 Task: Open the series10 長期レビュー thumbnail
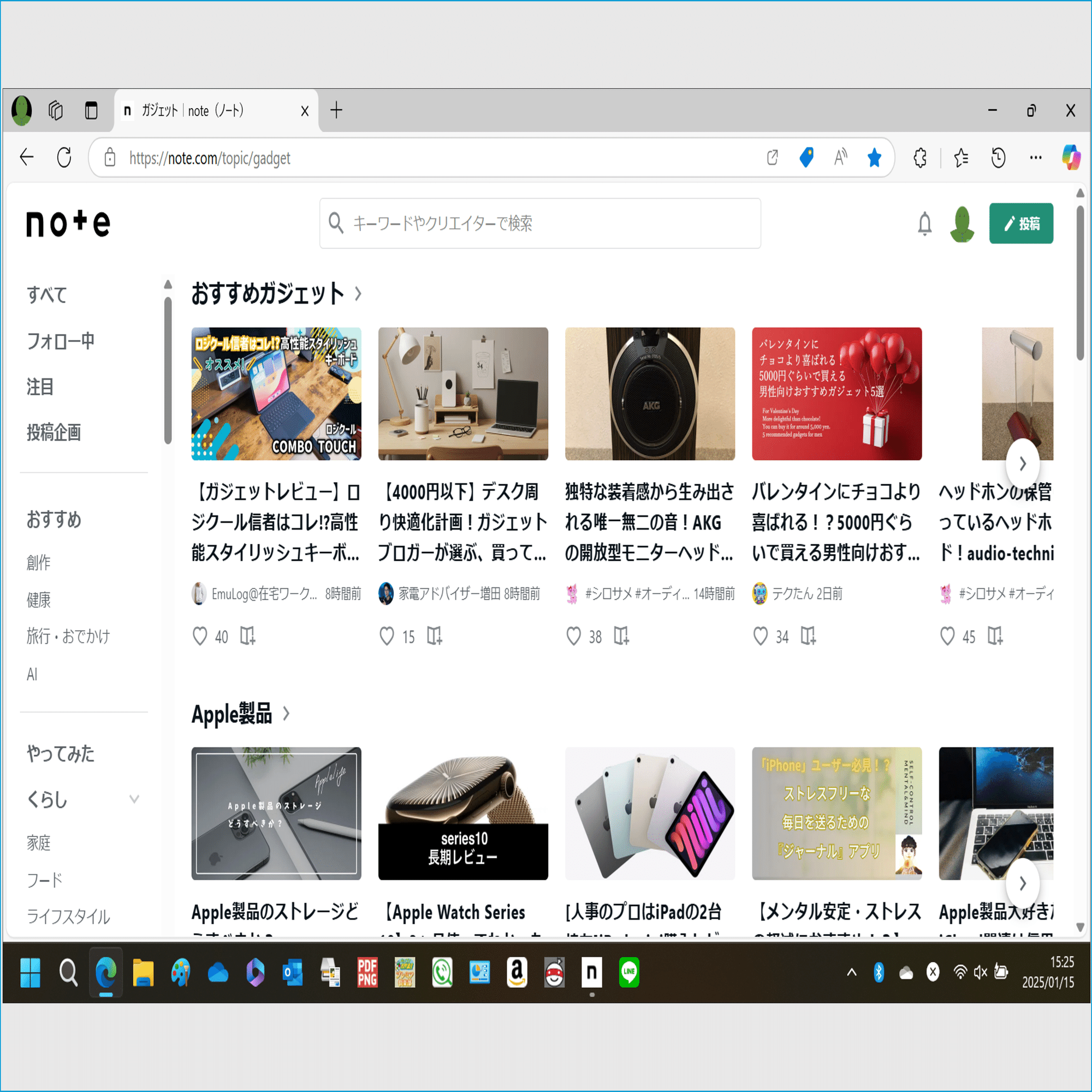(x=463, y=814)
